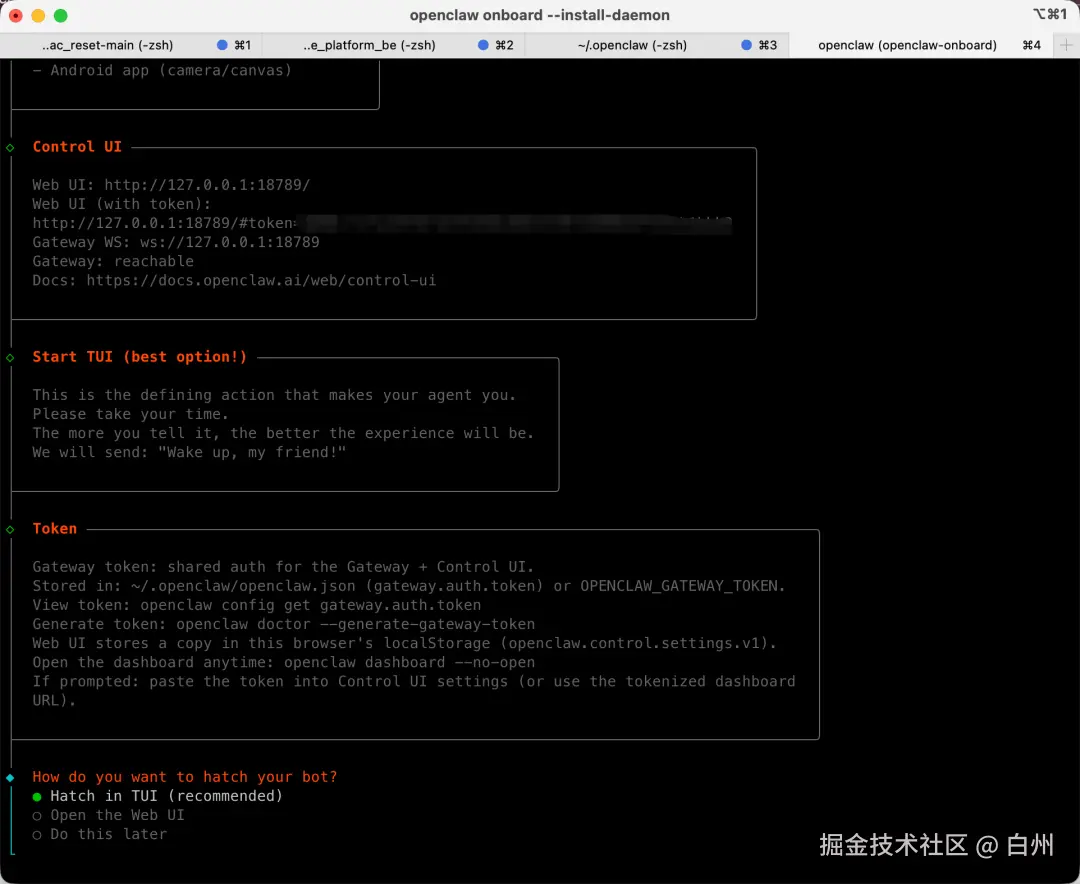Click the 'Web UI (with token):' label

coord(121,204)
